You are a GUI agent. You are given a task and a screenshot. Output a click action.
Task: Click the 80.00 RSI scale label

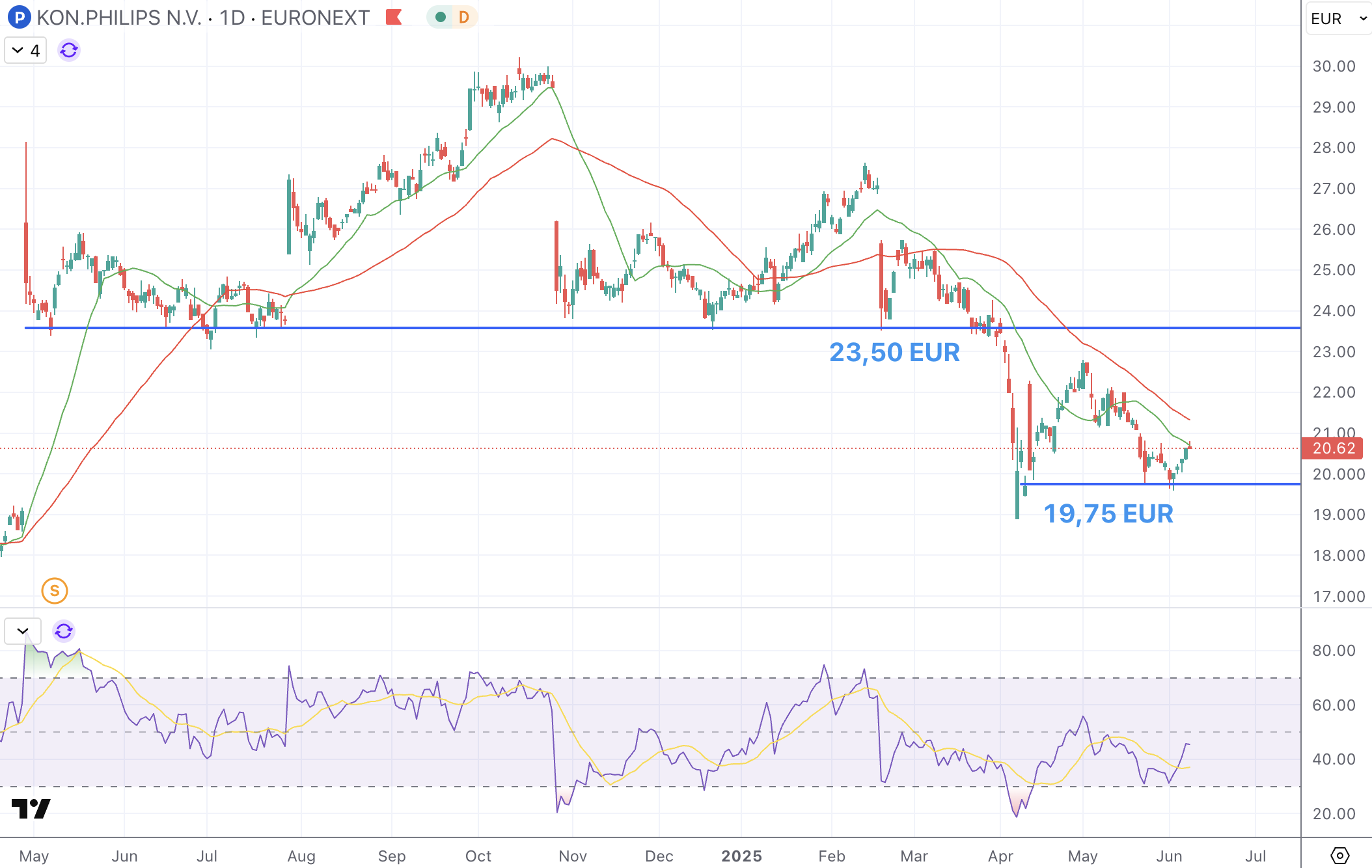click(1334, 651)
